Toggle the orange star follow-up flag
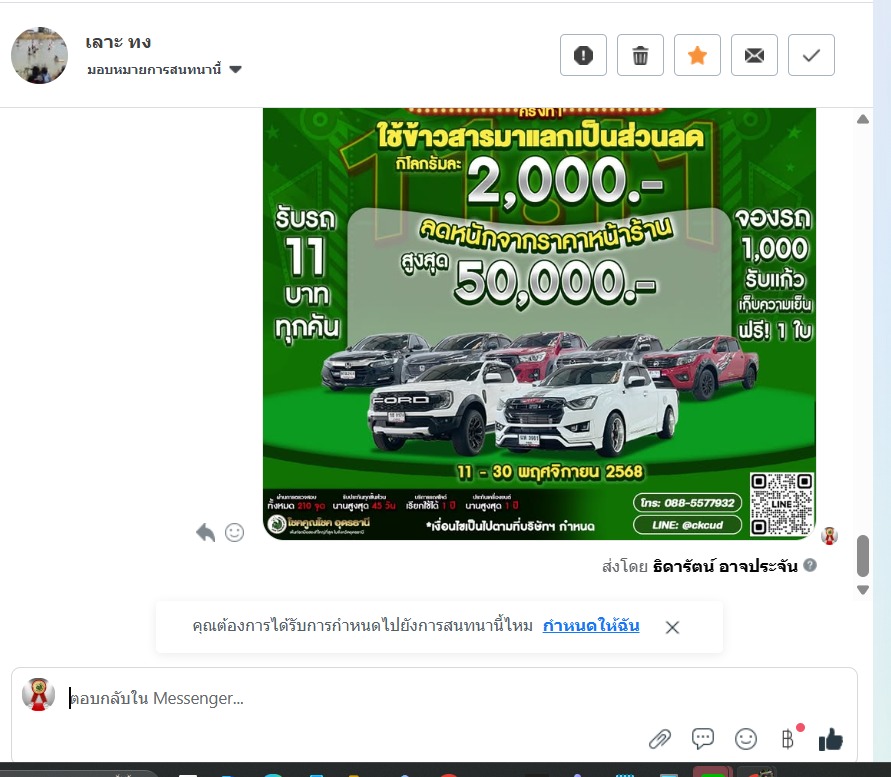This screenshot has width=891, height=777. pos(697,55)
